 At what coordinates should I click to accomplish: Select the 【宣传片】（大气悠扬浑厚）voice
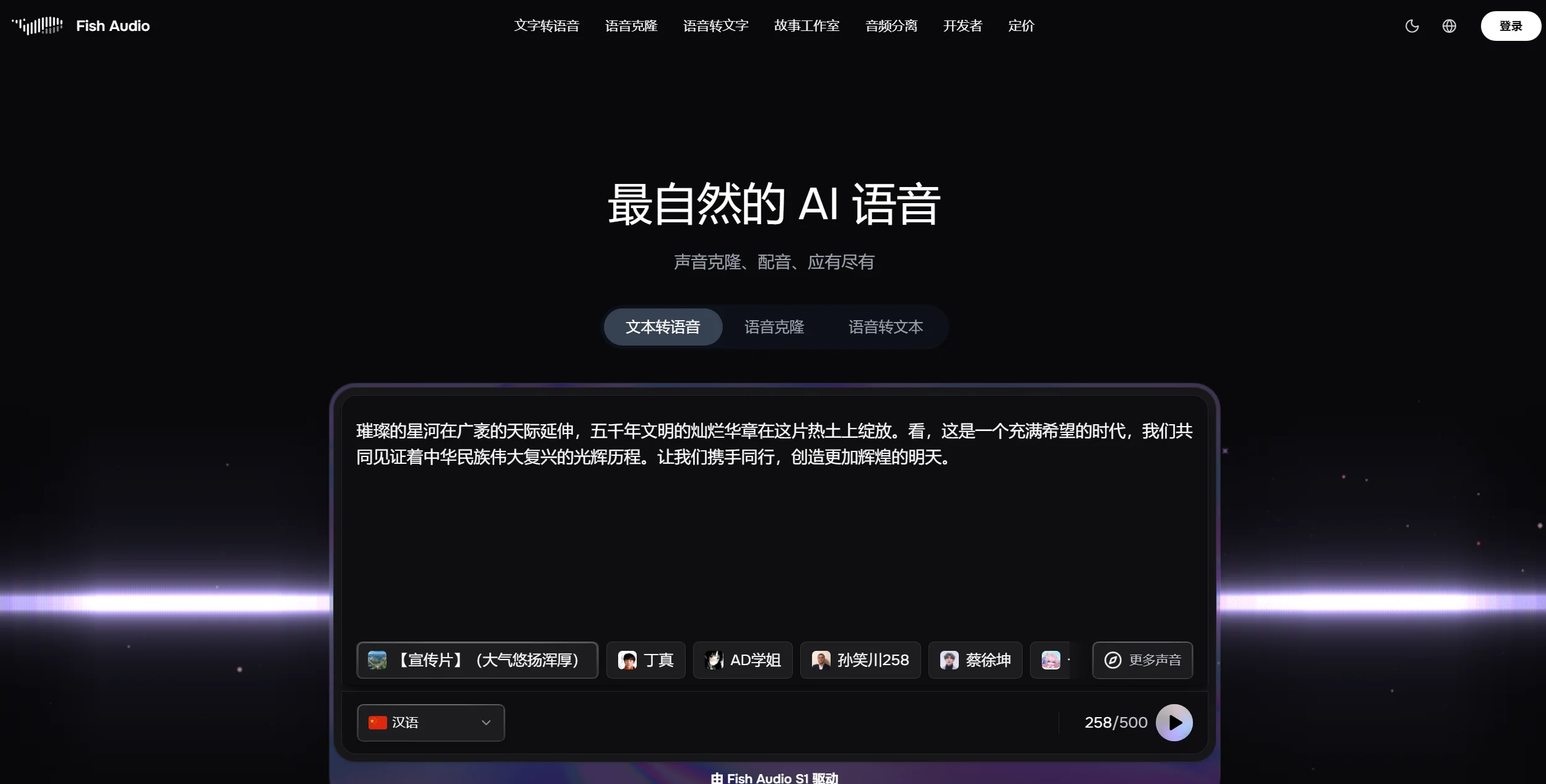pyautogui.click(x=476, y=660)
